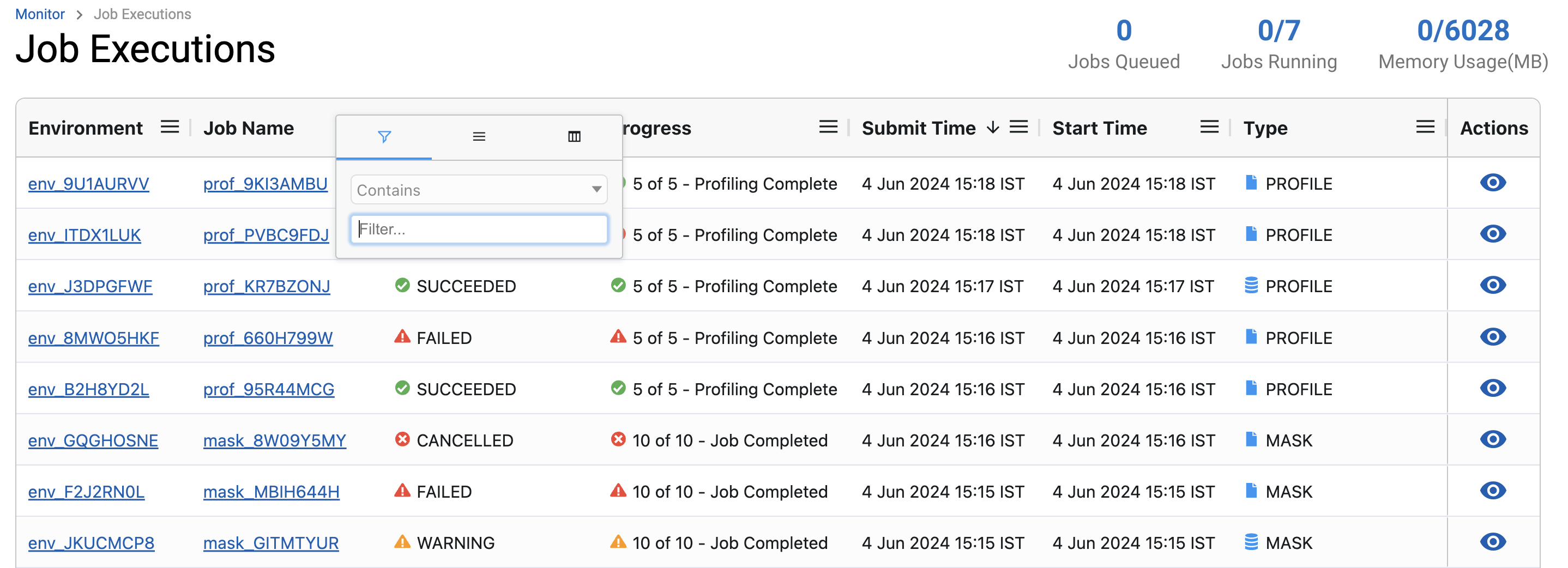The image size is (1568, 568).
Task: Click the Filter text input field
Action: (x=479, y=229)
